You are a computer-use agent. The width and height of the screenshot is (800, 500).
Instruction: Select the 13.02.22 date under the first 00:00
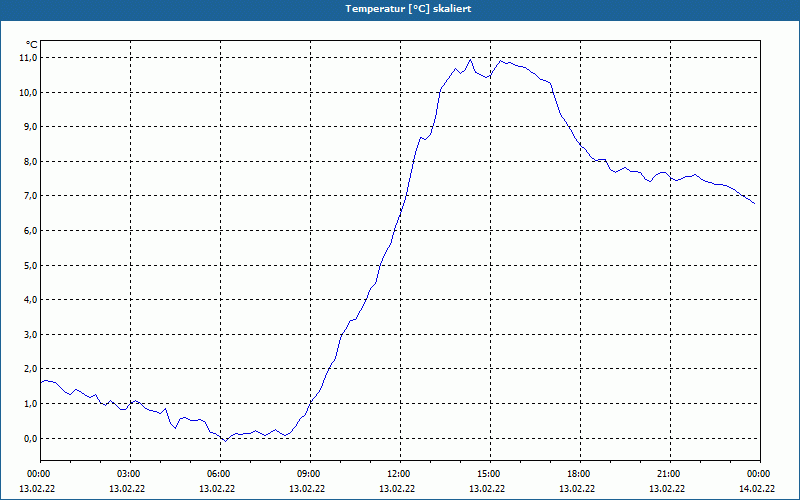pyautogui.click(x=37, y=488)
